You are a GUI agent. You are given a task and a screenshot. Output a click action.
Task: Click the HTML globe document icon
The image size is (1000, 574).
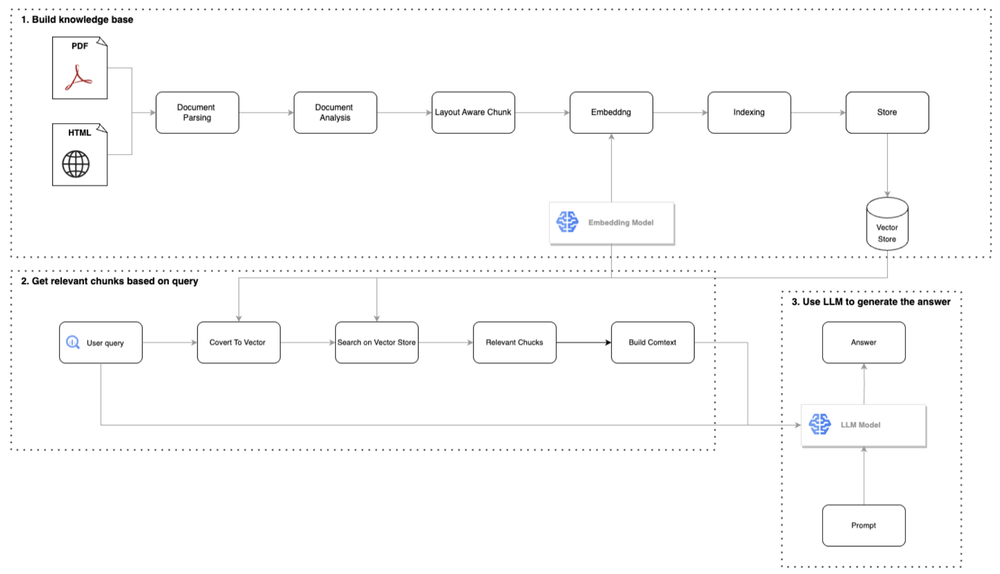pos(80,154)
